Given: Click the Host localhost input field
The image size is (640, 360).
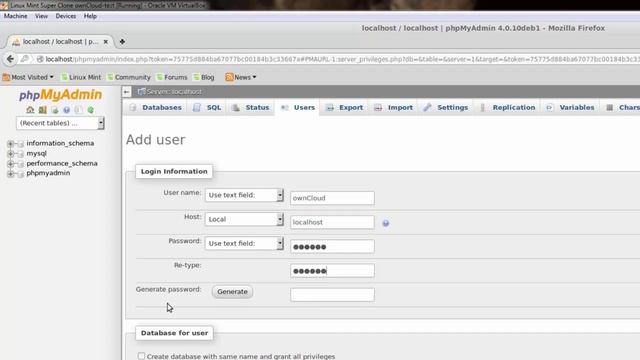Looking at the screenshot, I should tap(332, 222).
